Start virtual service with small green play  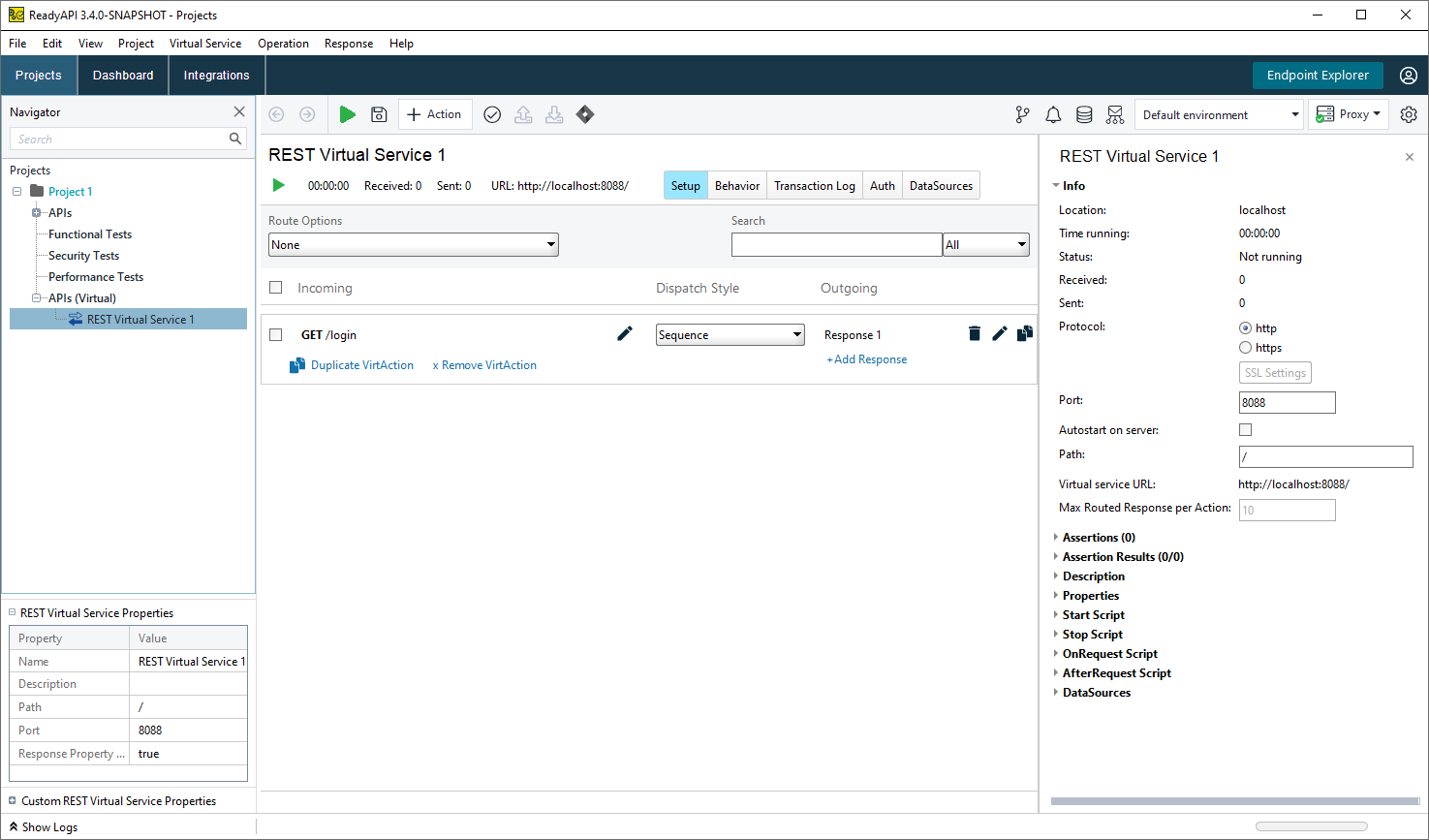(279, 185)
